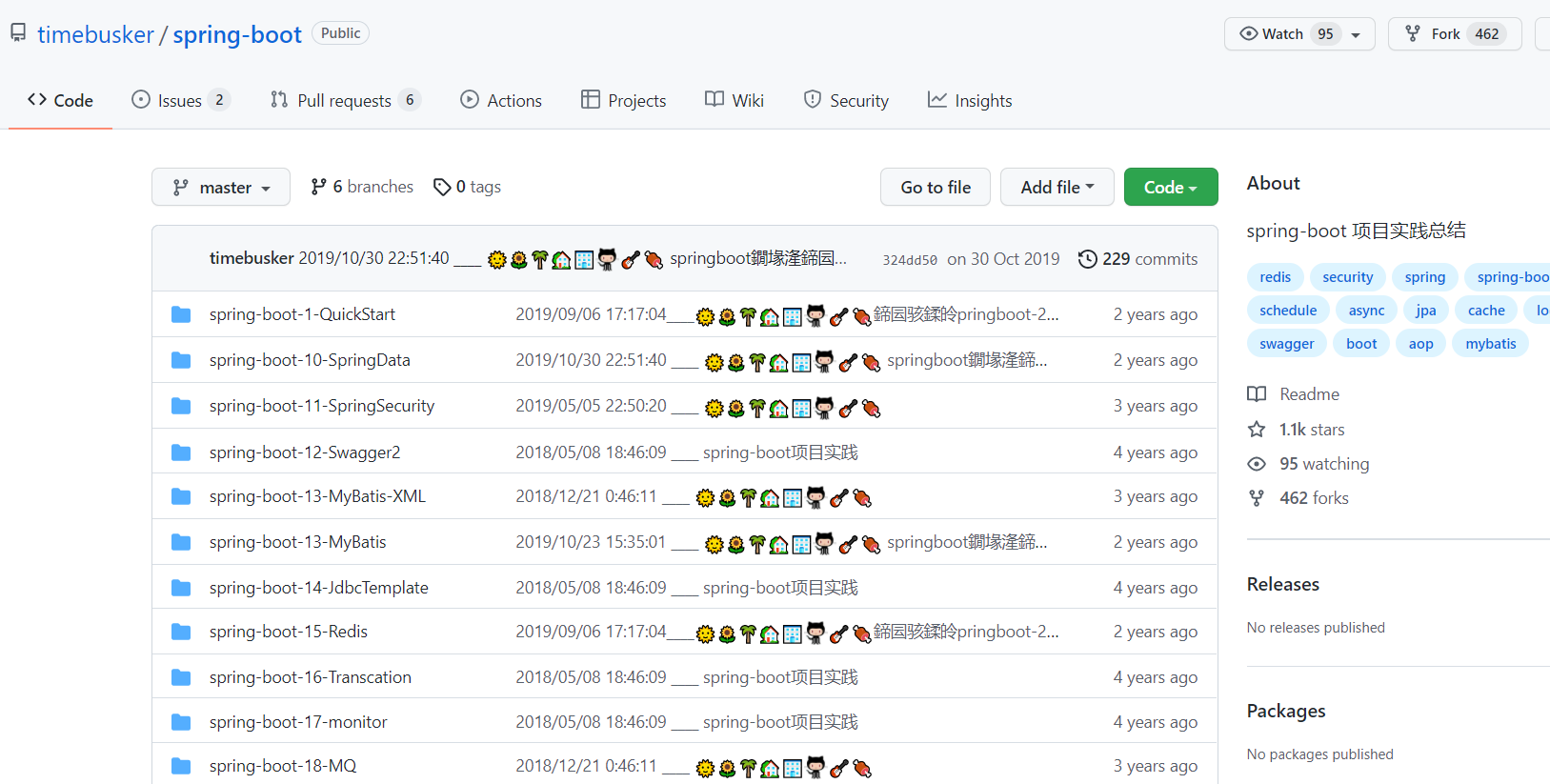Screen dimensions: 1550x784
Task: Open the Issues tab
Action: (181, 100)
